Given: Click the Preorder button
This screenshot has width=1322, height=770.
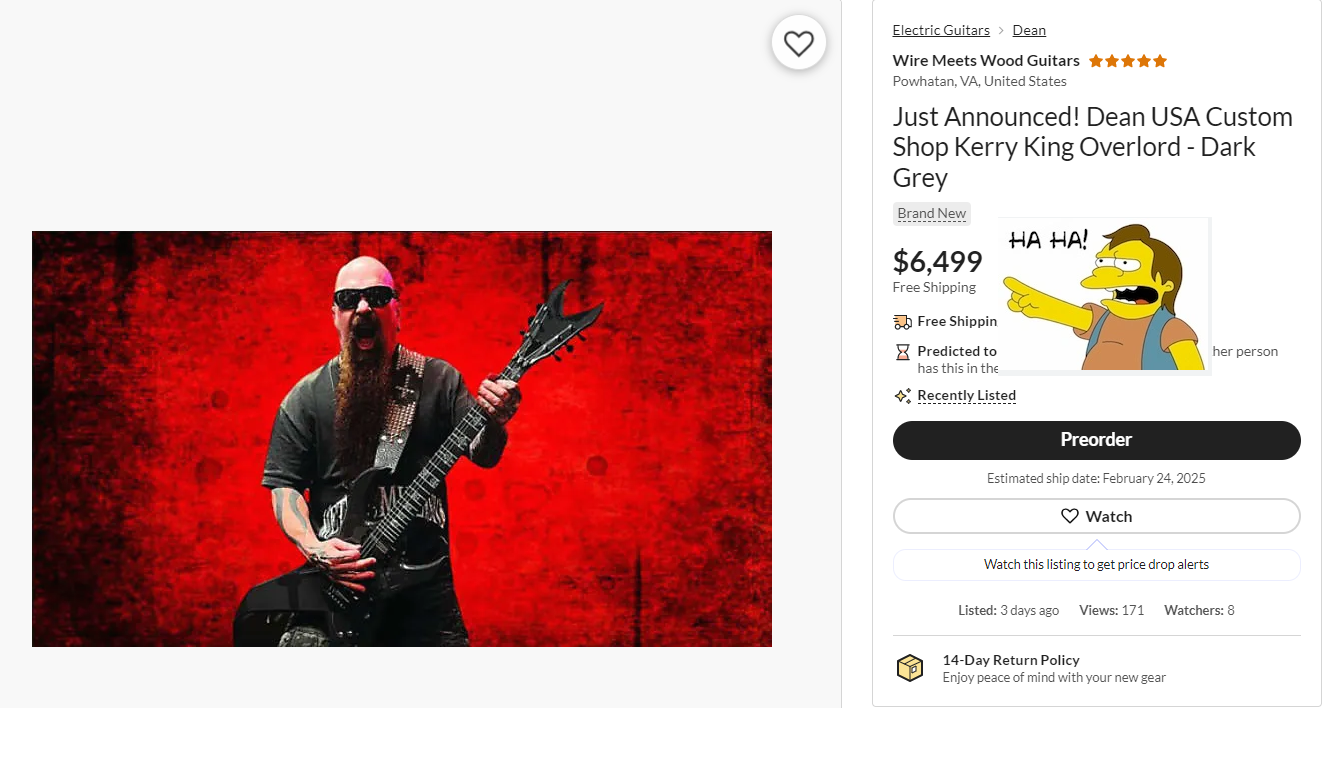Looking at the screenshot, I should [x=1096, y=440].
